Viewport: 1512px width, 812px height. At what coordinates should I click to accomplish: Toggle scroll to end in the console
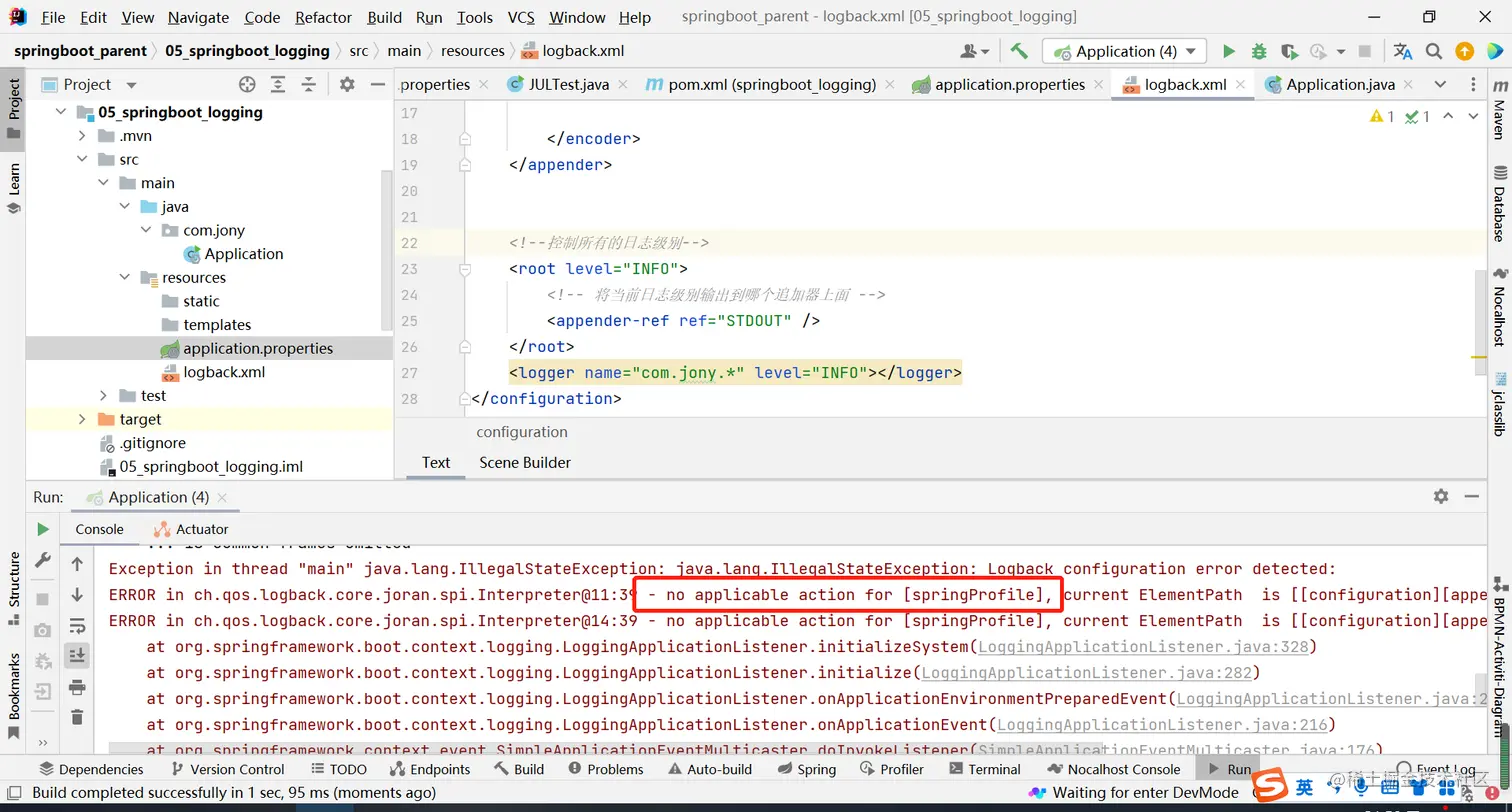77,656
